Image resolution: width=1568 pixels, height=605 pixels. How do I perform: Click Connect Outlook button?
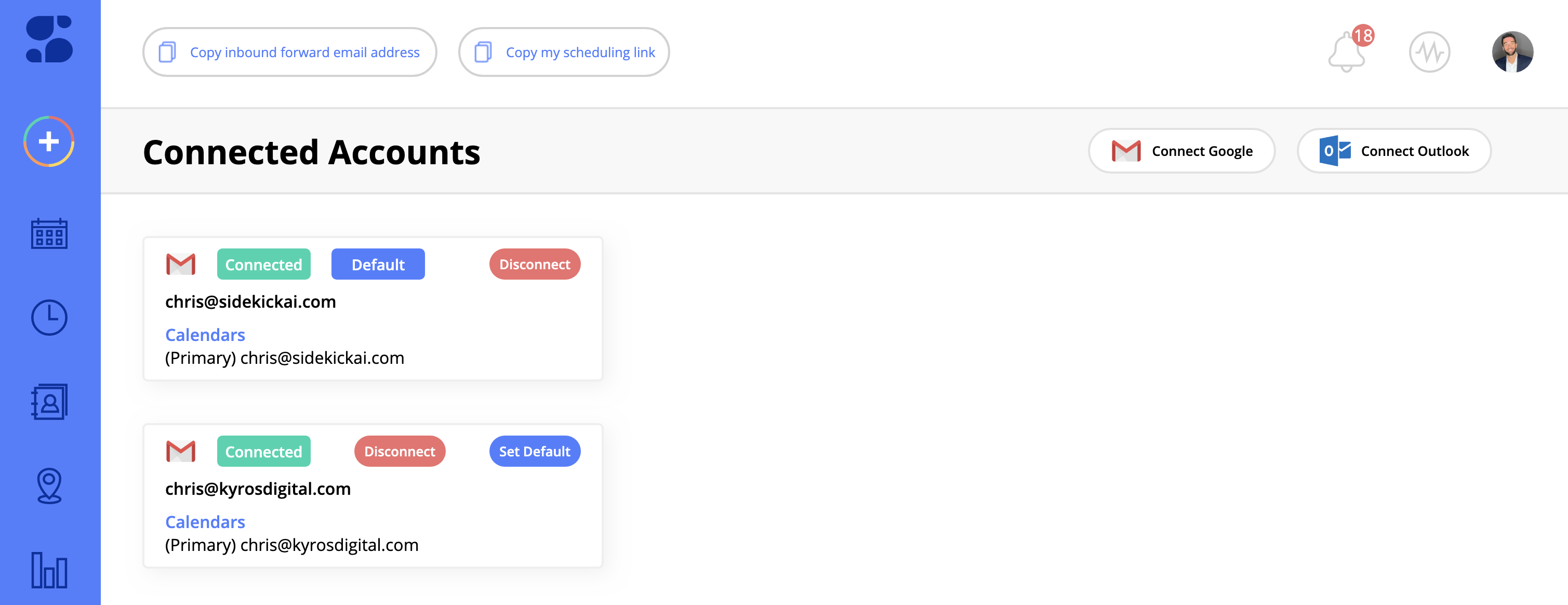(1394, 151)
